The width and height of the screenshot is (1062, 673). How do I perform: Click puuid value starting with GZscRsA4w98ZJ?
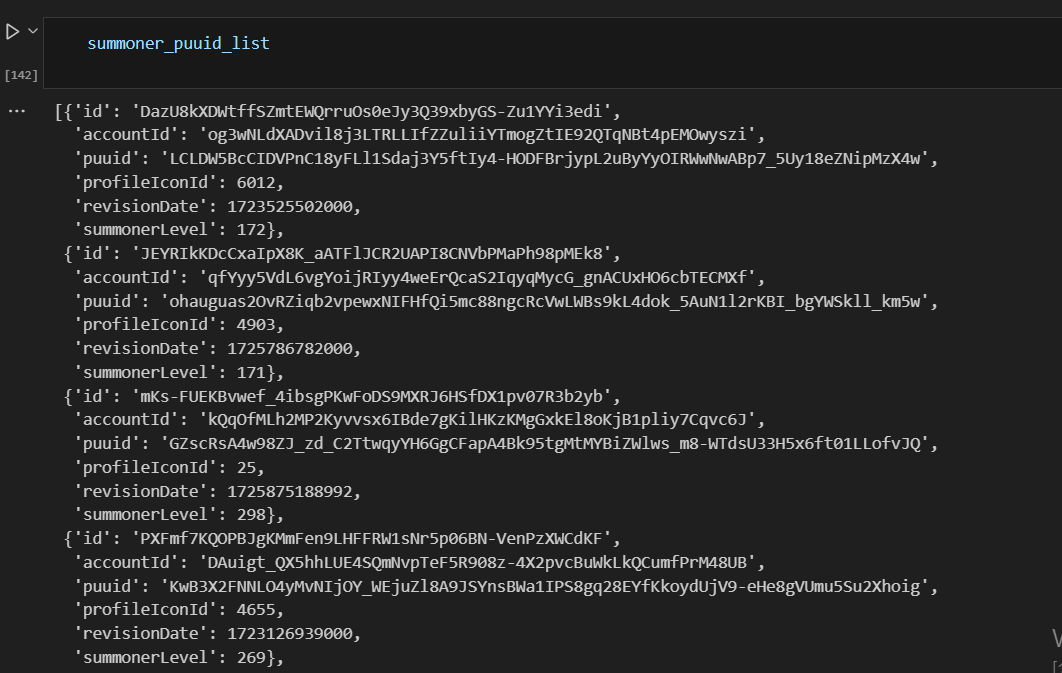[545, 443]
